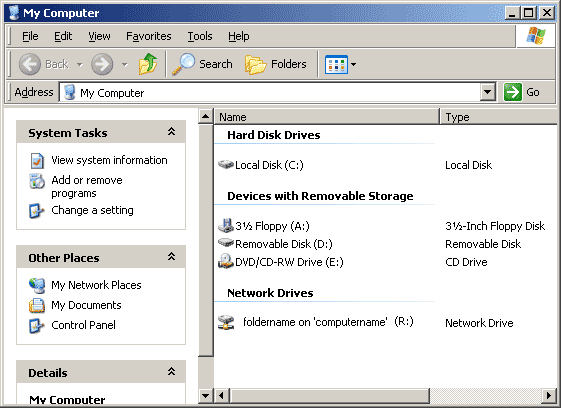Select Removable Disk (D:) icon
Image resolution: width=561 pixels, height=408 pixels.
pyautogui.click(x=225, y=243)
